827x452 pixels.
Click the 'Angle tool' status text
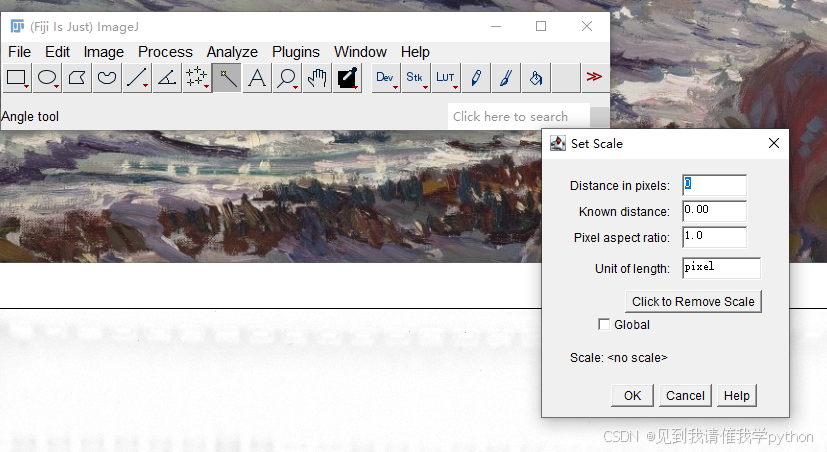(30, 117)
